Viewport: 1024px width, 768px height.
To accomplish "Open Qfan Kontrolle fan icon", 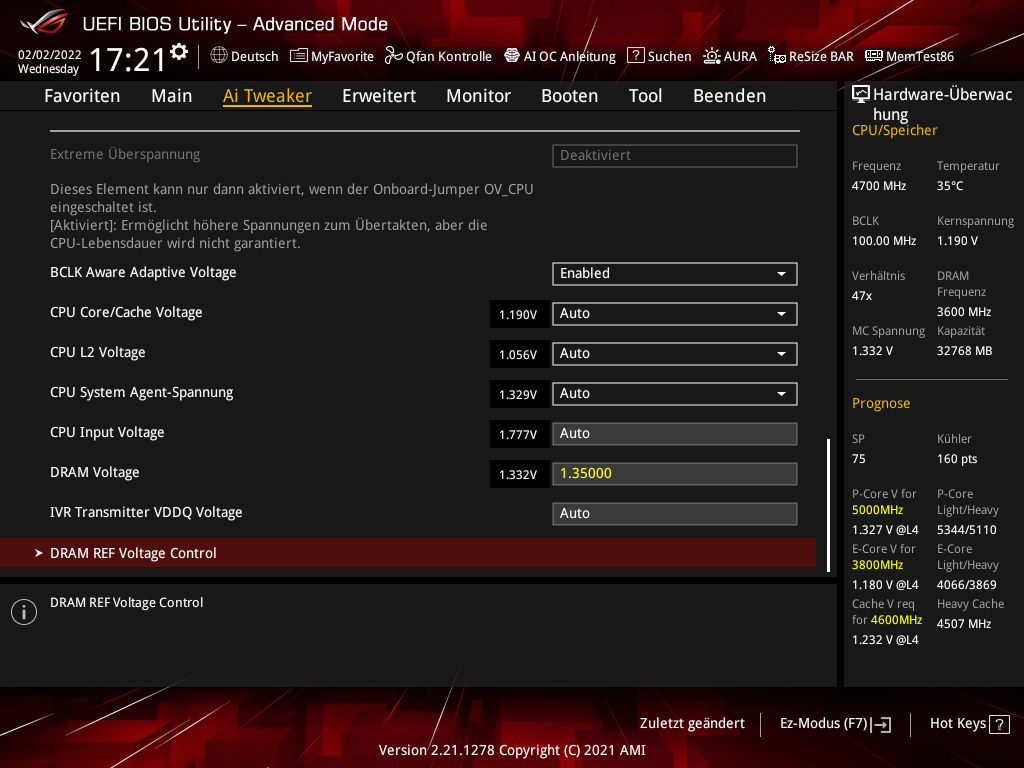I will (x=394, y=56).
